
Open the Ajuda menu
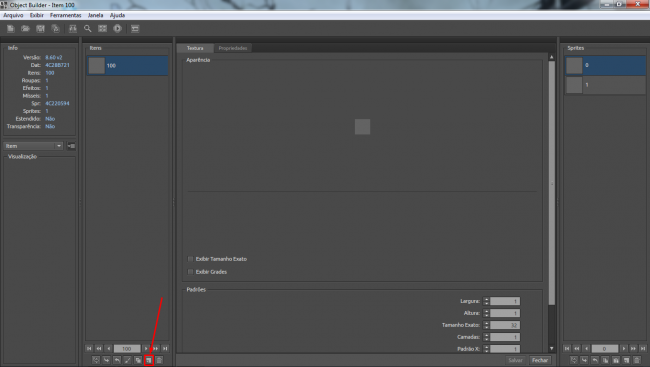[117, 15]
